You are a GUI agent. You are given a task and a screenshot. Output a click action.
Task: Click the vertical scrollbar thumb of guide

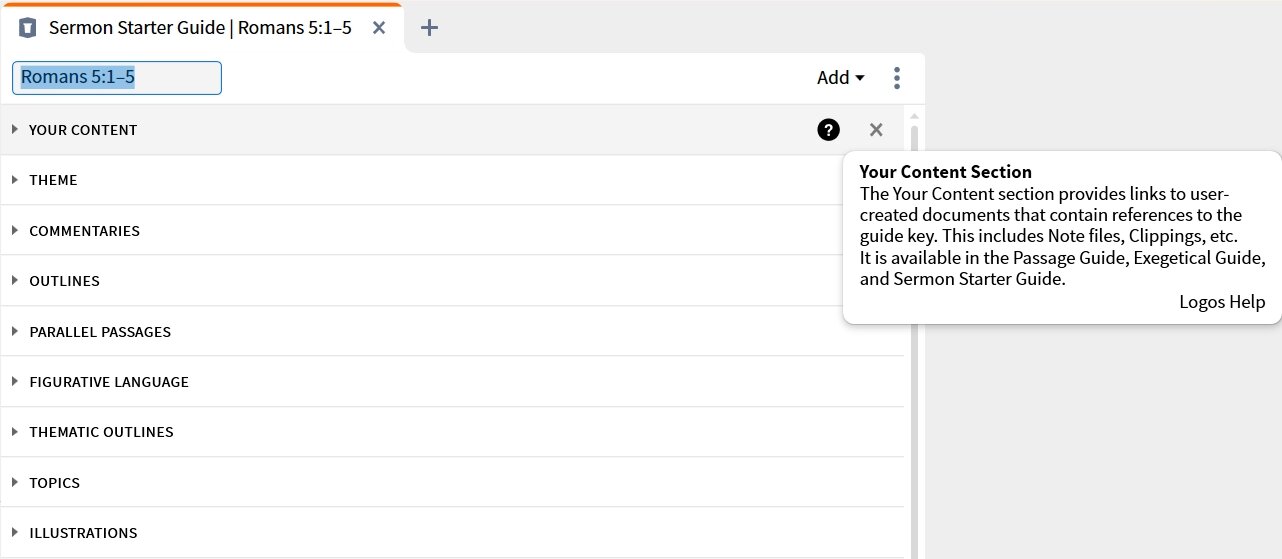[x=914, y=340]
